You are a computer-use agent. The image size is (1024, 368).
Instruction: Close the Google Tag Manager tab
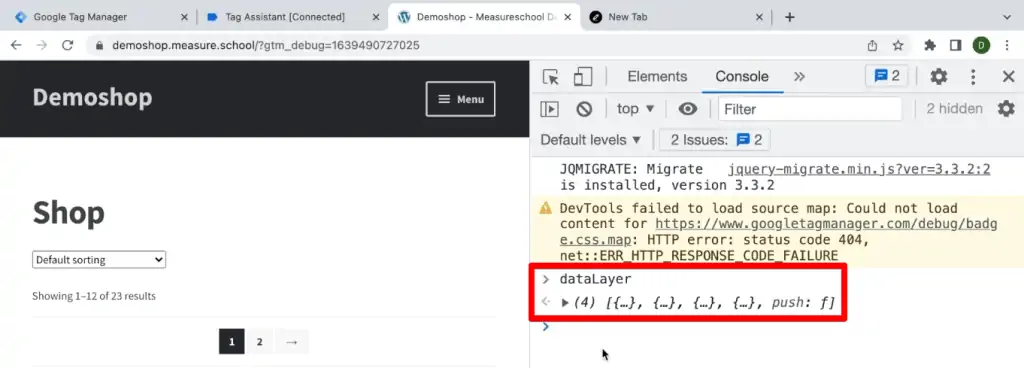(x=184, y=17)
